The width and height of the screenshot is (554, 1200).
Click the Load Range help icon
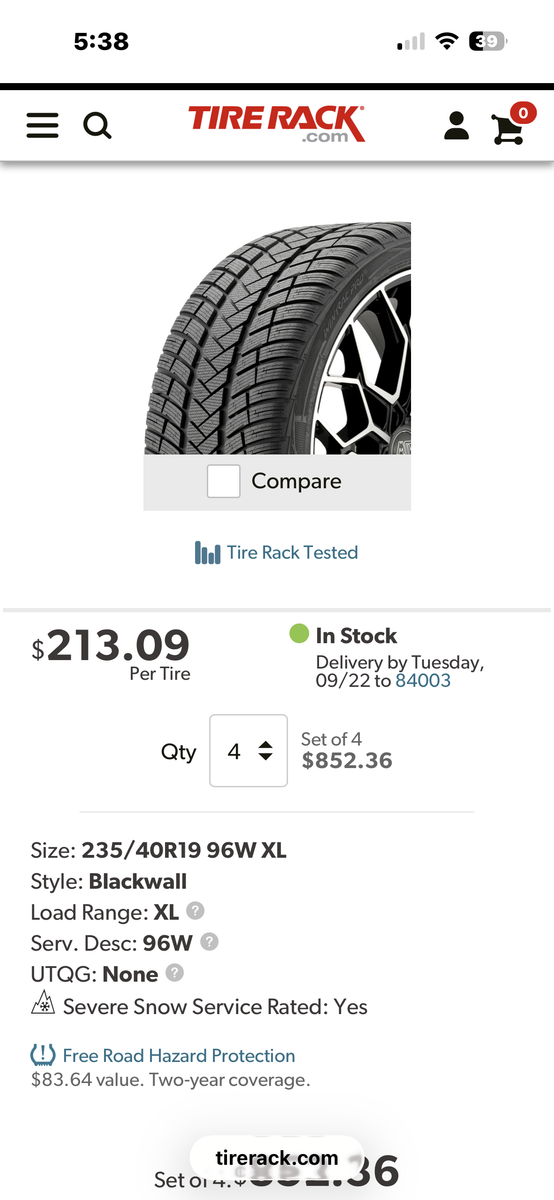pyautogui.click(x=196, y=911)
